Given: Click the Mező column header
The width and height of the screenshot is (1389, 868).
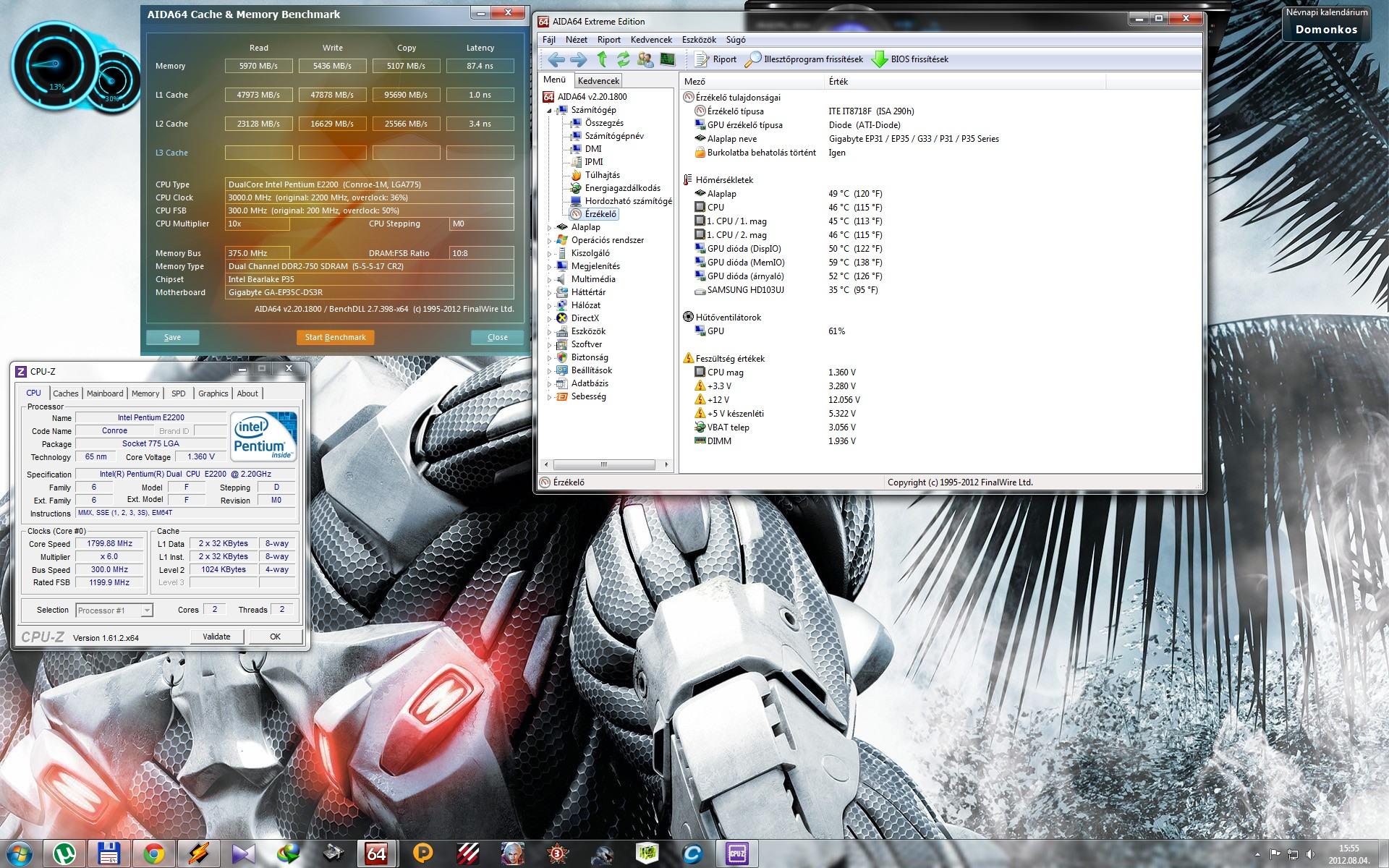Looking at the screenshot, I should point(752,82).
